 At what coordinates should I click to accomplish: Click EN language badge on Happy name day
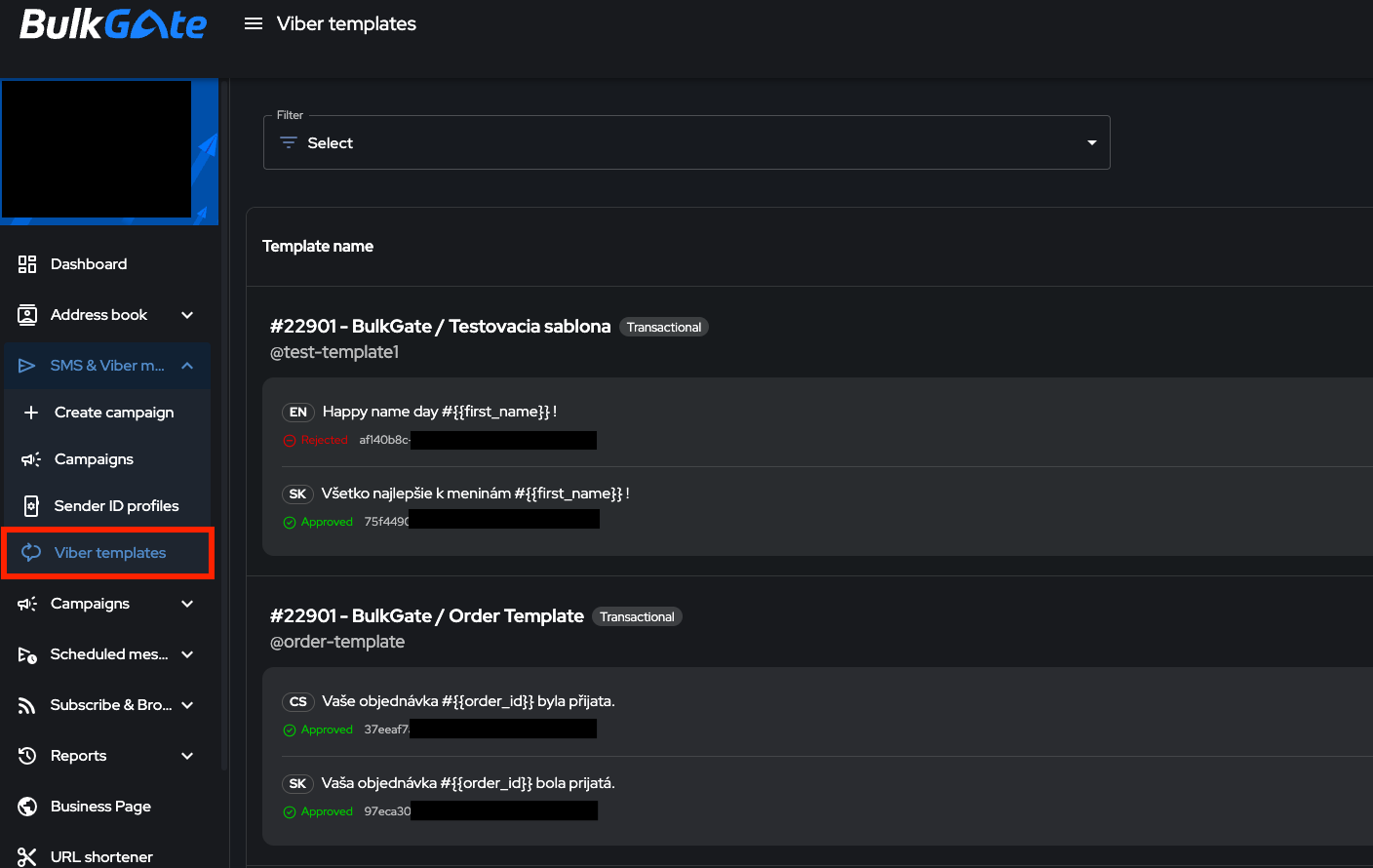pos(298,412)
